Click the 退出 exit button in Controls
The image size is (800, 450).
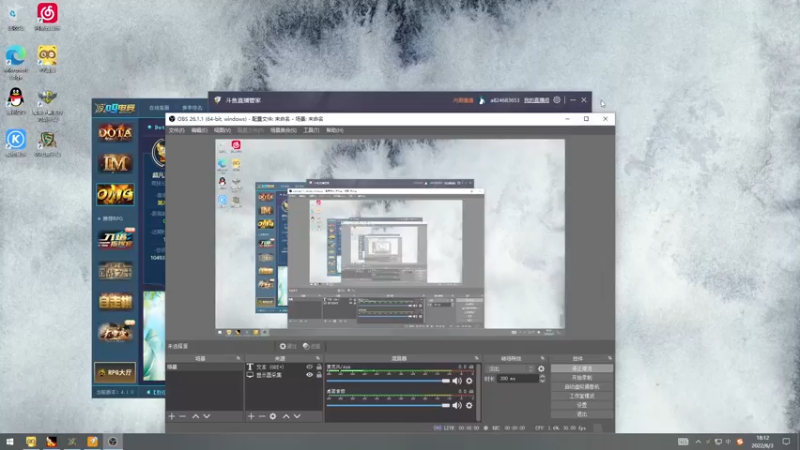point(582,414)
